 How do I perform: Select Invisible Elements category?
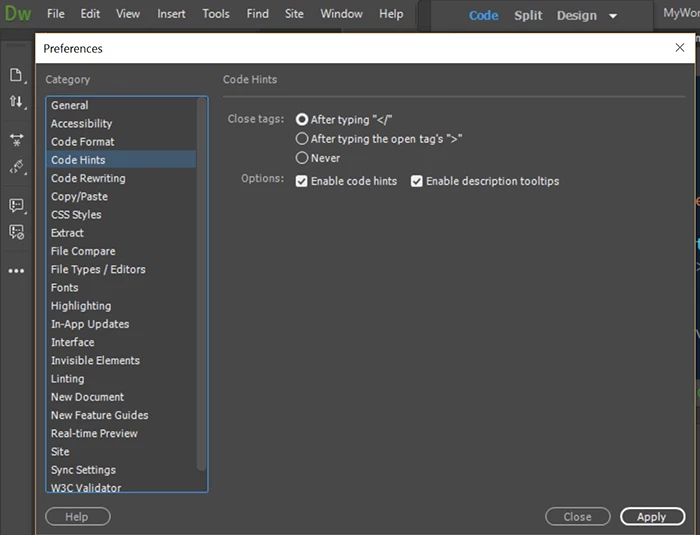coord(121,360)
